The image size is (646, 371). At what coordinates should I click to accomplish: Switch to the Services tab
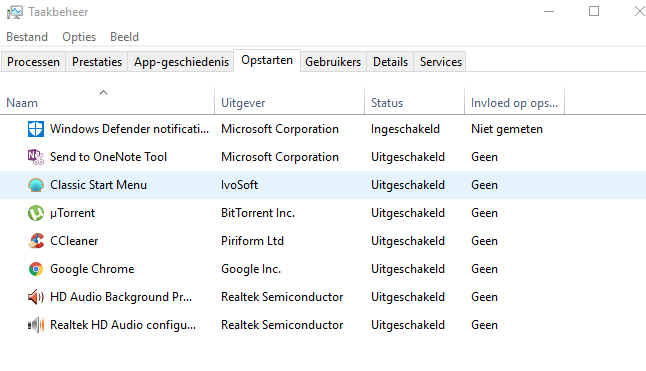[440, 62]
